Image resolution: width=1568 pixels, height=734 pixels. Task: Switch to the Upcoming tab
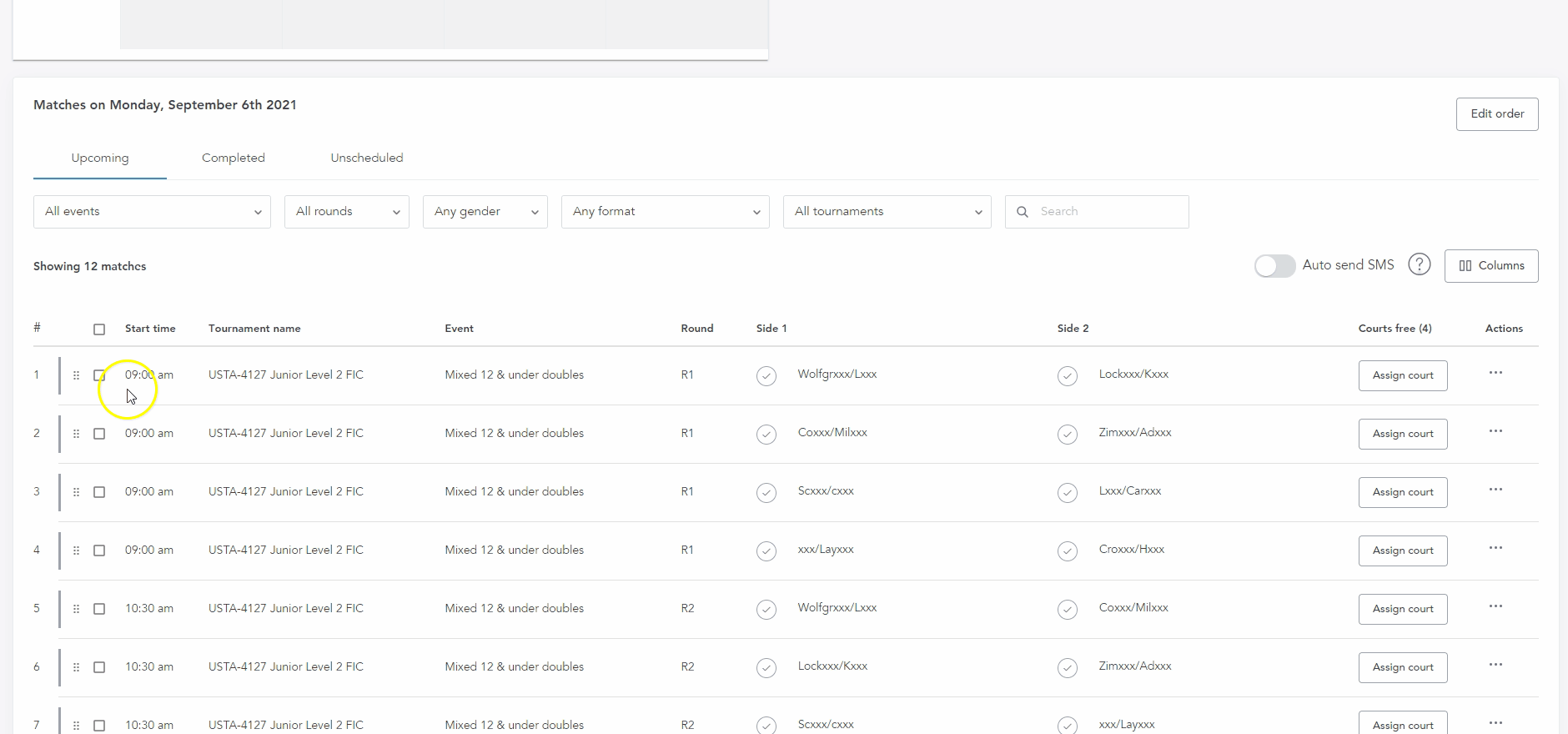coord(100,158)
